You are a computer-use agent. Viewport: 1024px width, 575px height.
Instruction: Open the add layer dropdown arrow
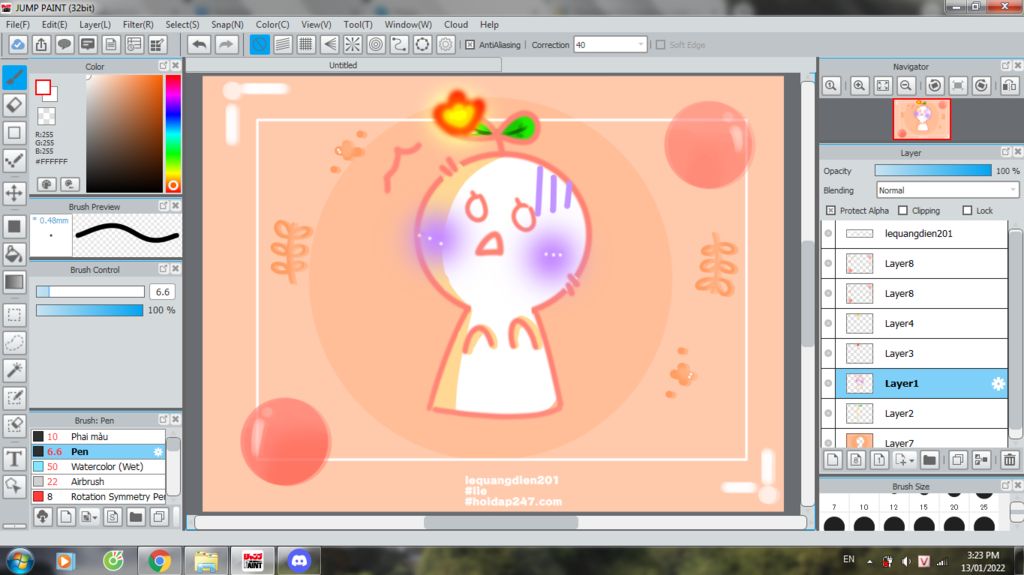911,461
